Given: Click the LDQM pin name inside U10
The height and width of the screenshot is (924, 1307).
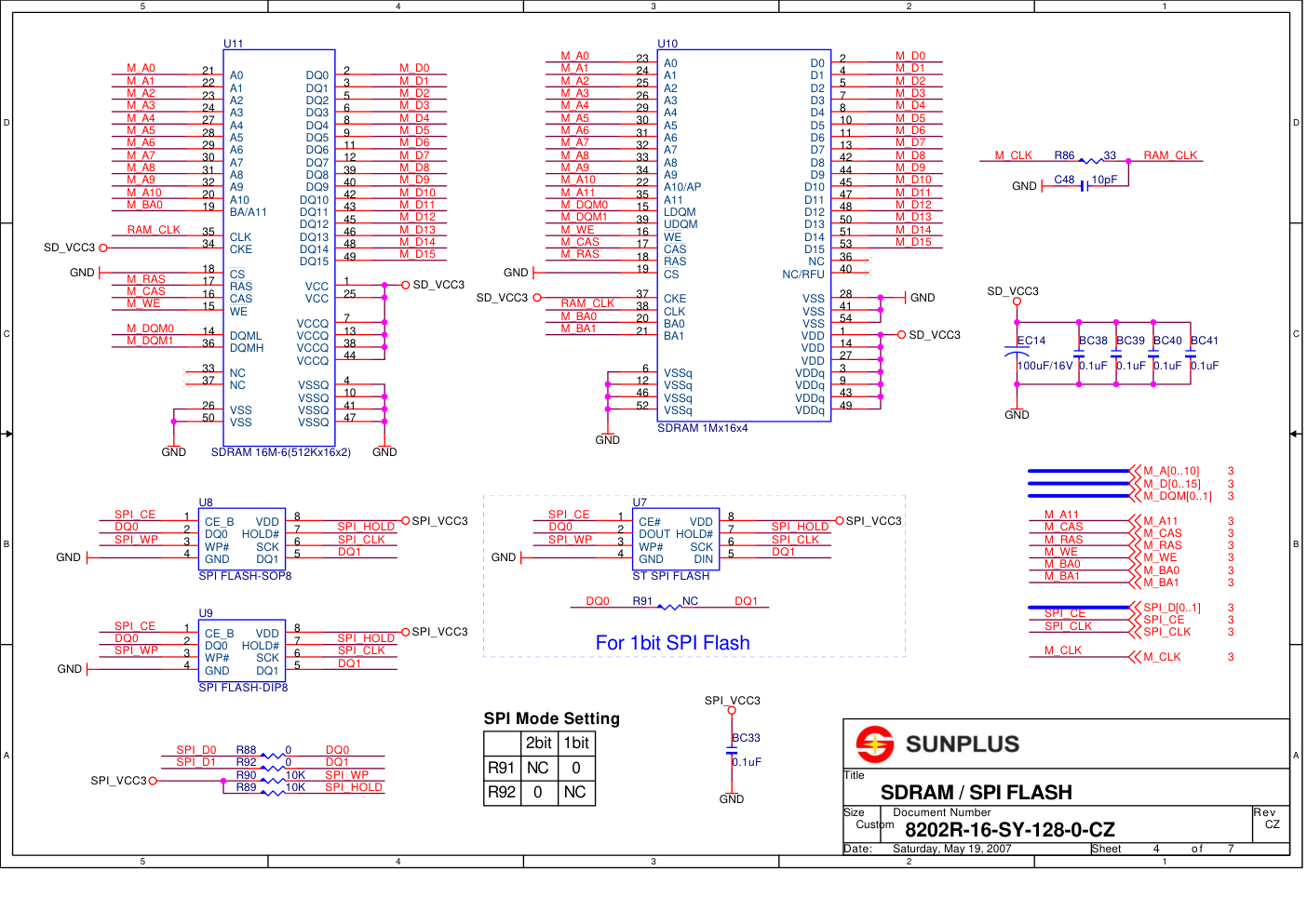Looking at the screenshot, I should click(x=680, y=212).
